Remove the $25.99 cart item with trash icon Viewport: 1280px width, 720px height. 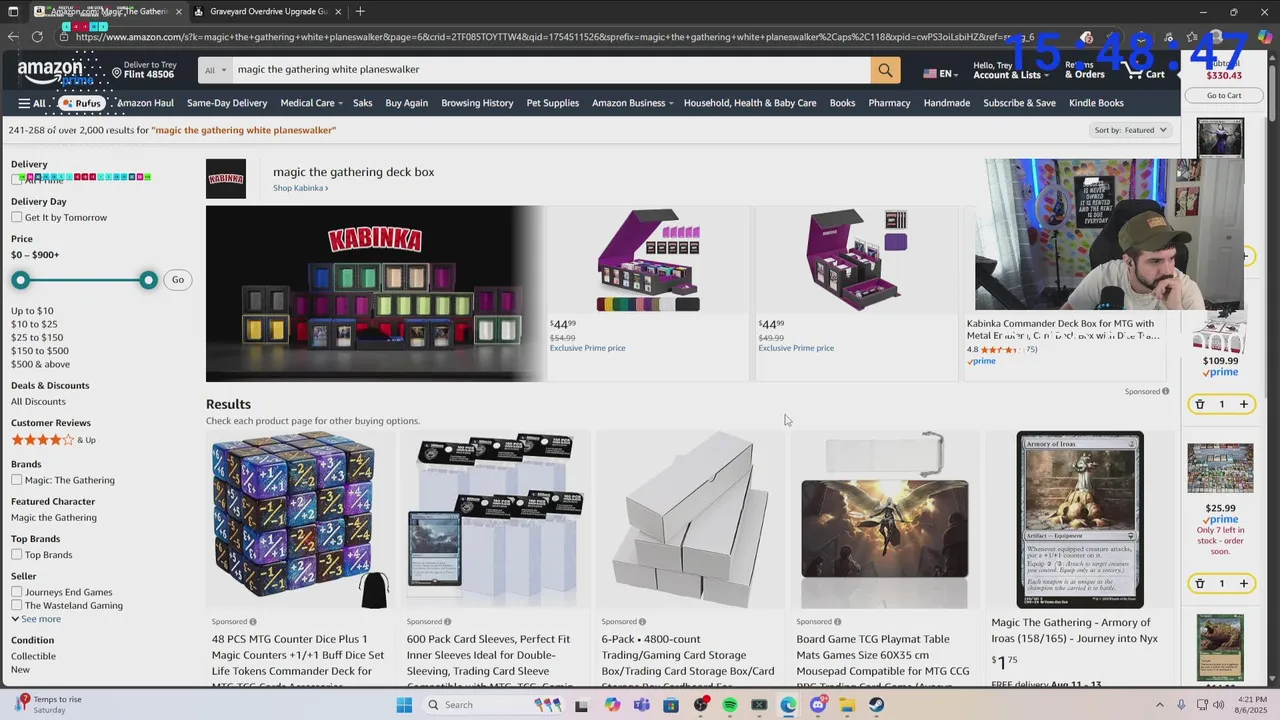click(x=1200, y=583)
